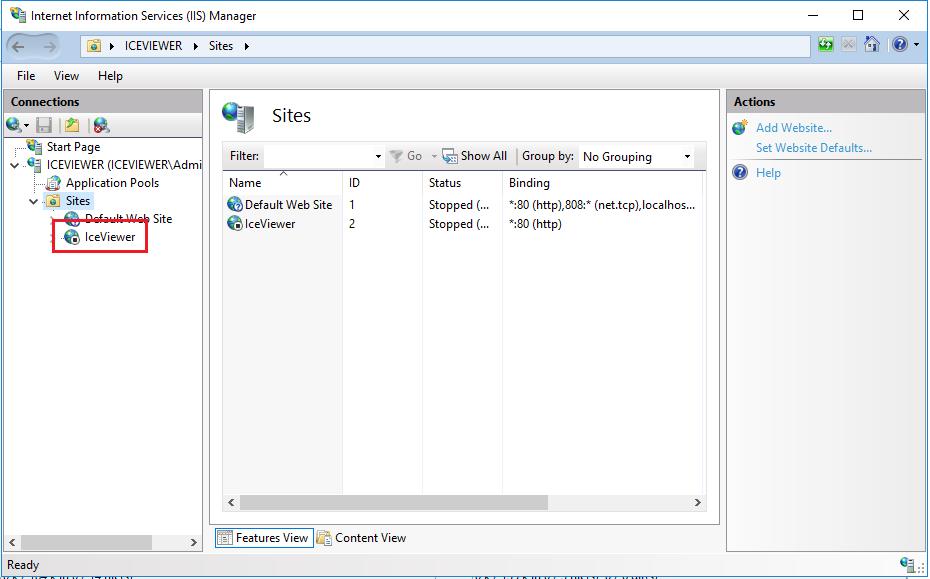Click the create new connection globe icon

(x=14, y=125)
